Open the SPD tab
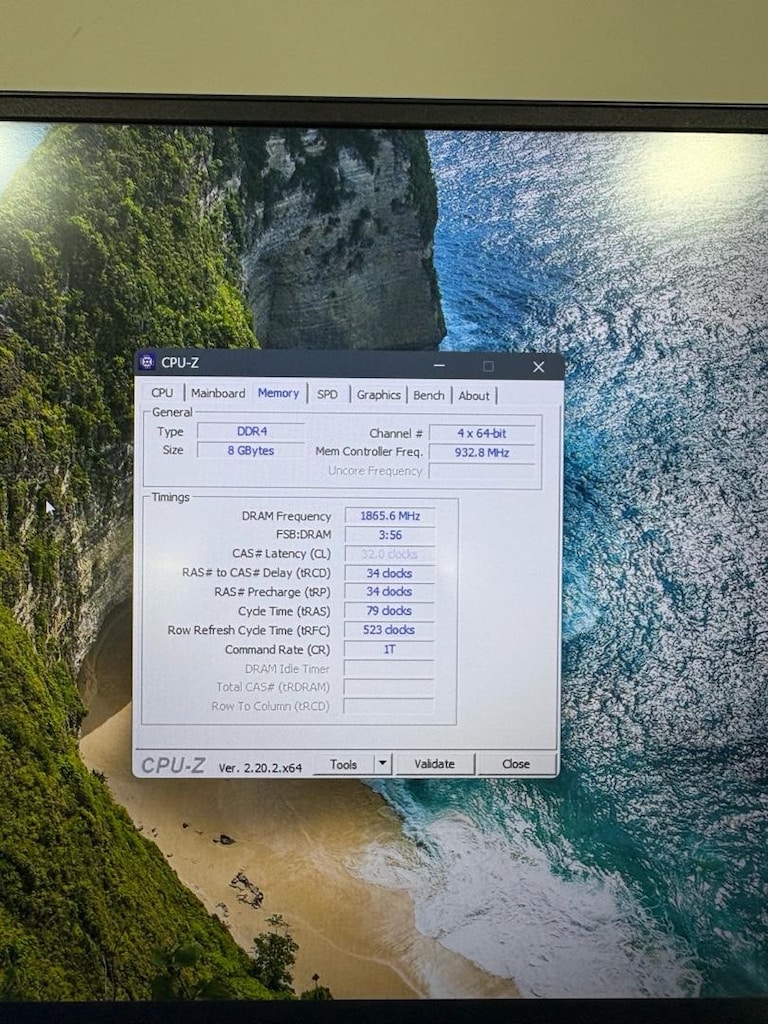This screenshot has height=1024, width=768. 327,394
